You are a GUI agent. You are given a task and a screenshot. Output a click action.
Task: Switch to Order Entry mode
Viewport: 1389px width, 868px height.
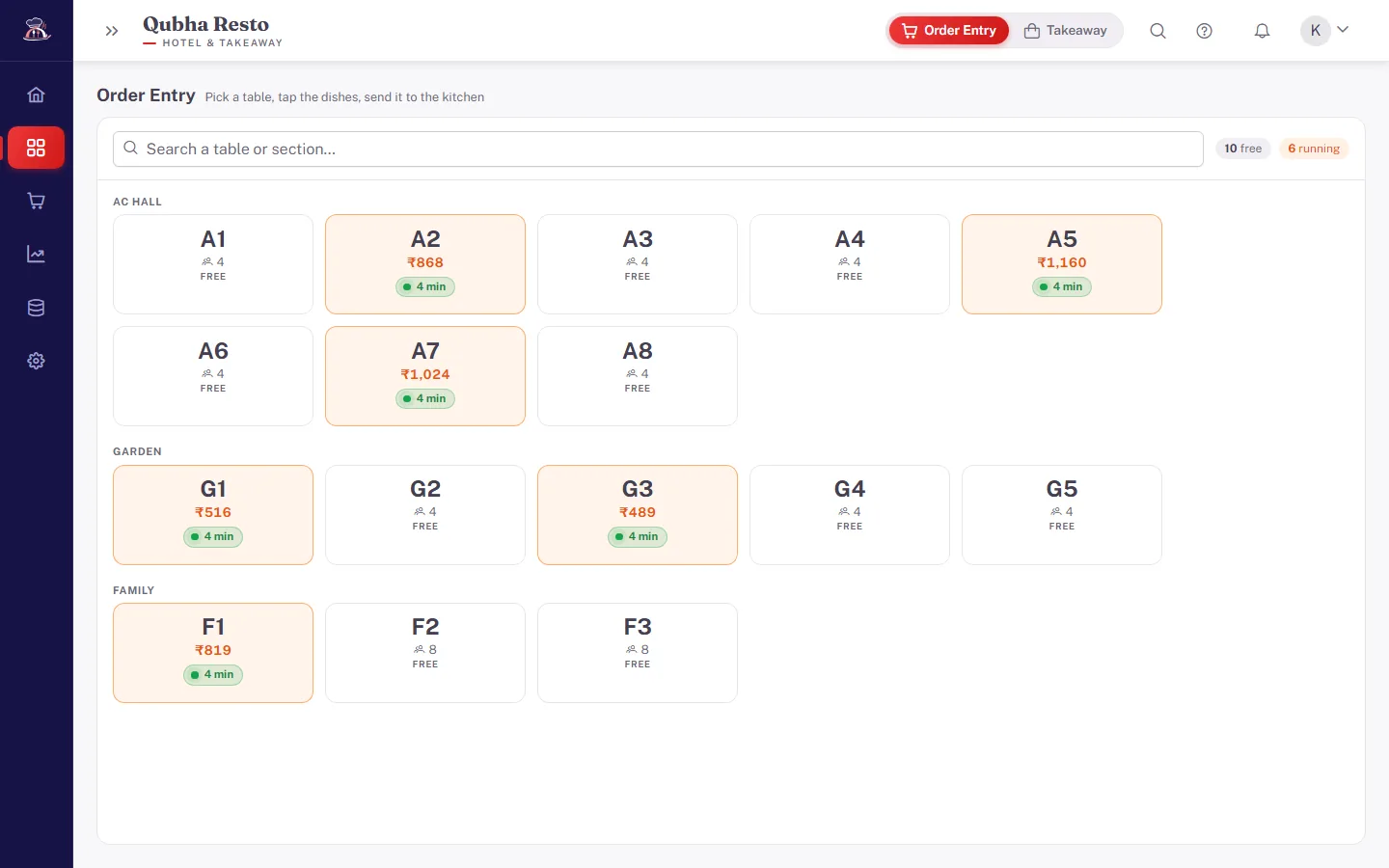point(948,31)
